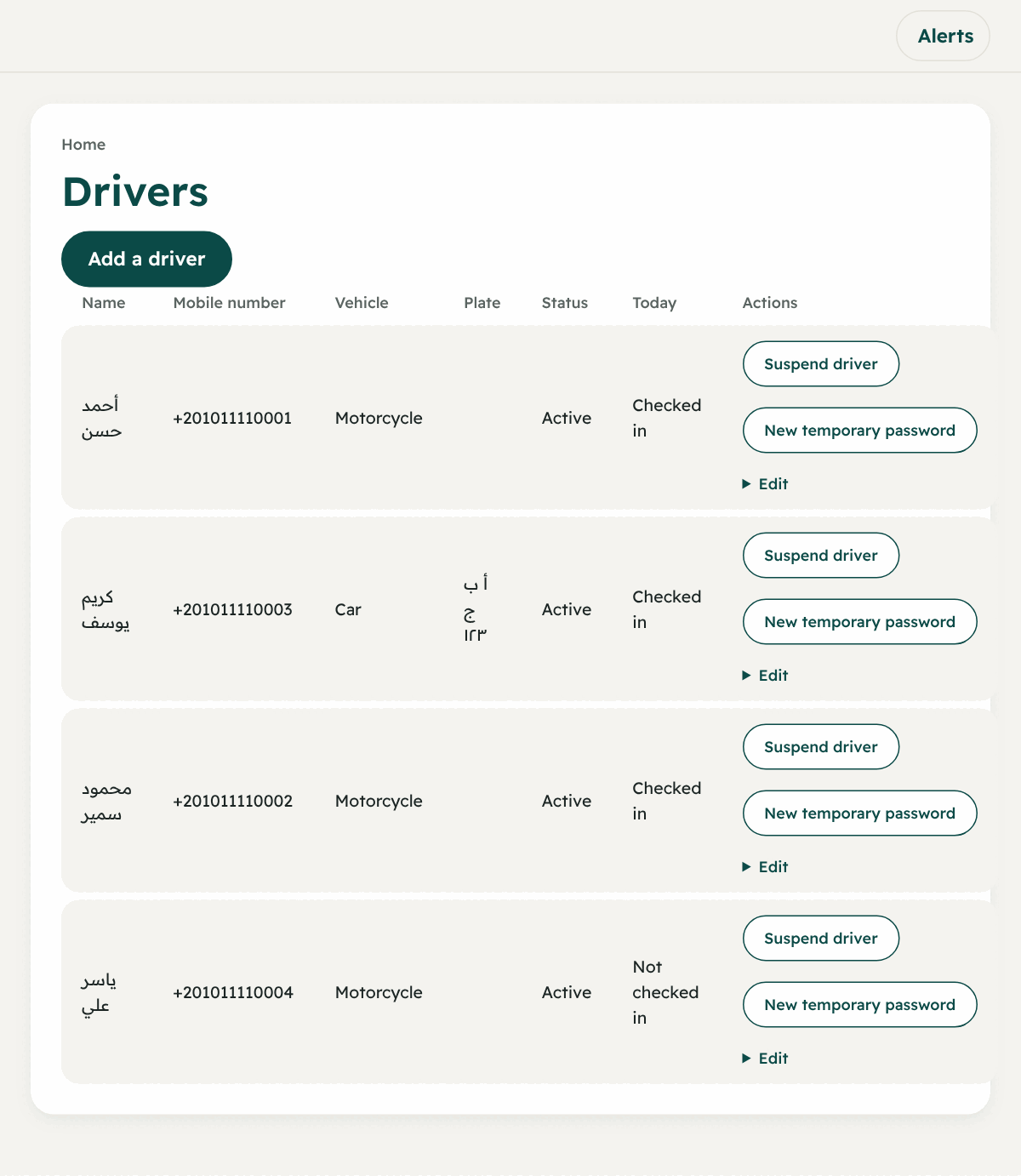
Task: Go to Home breadcrumb
Action: [83, 145]
